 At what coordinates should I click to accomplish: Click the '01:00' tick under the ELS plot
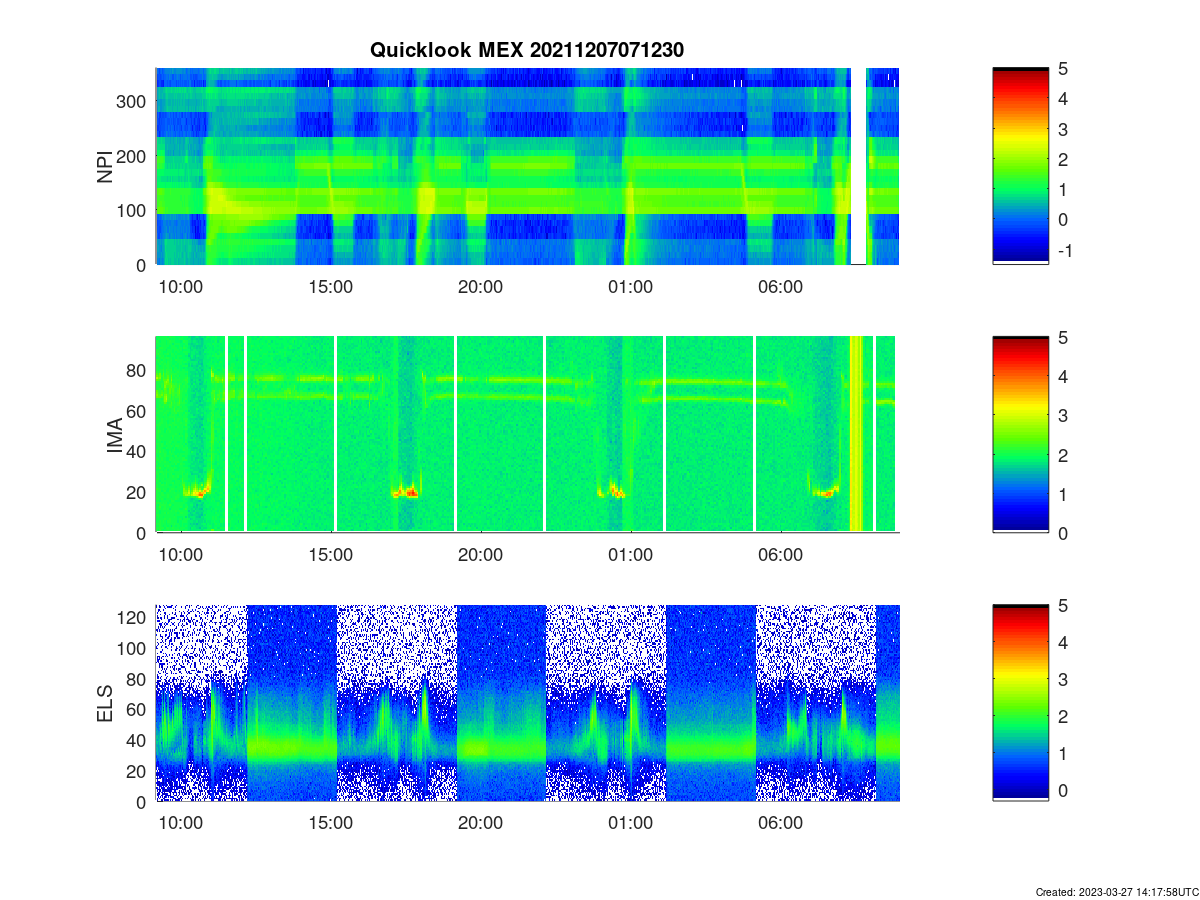(631, 823)
